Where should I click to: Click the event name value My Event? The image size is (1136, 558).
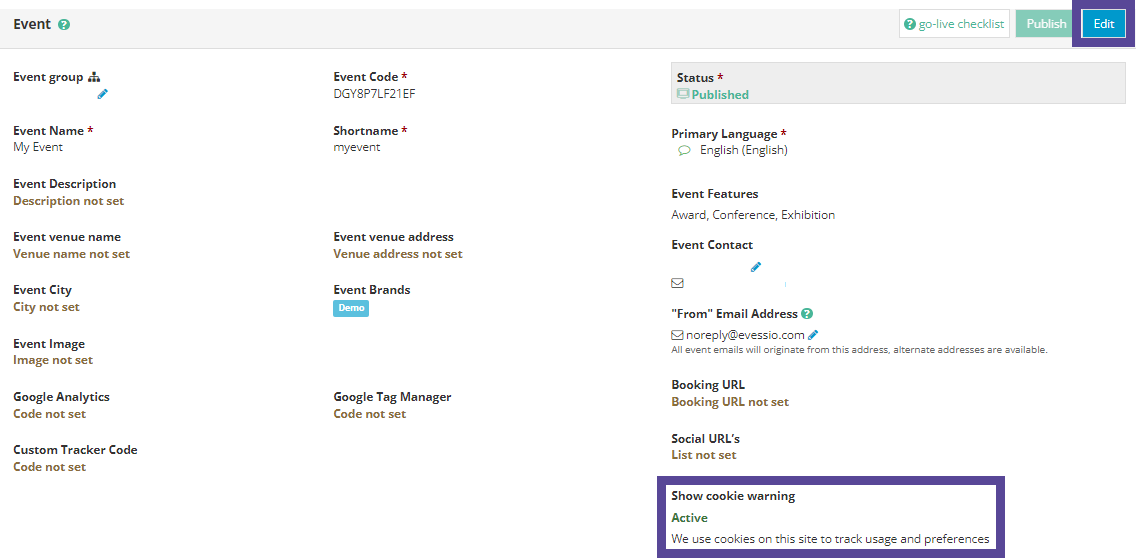38,147
